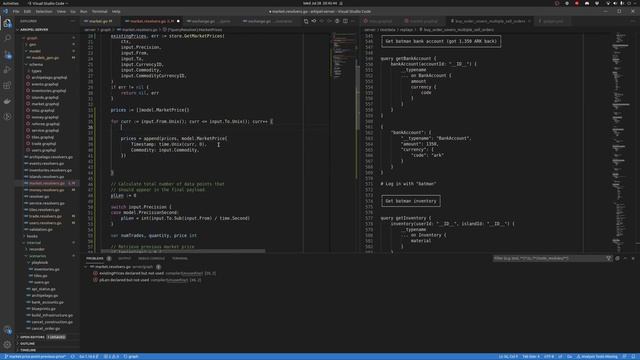Image resolution: width=640 pixels, height=360 pixels.
Task: Click the git sync icon in status bar
Action: click(73, 357)
